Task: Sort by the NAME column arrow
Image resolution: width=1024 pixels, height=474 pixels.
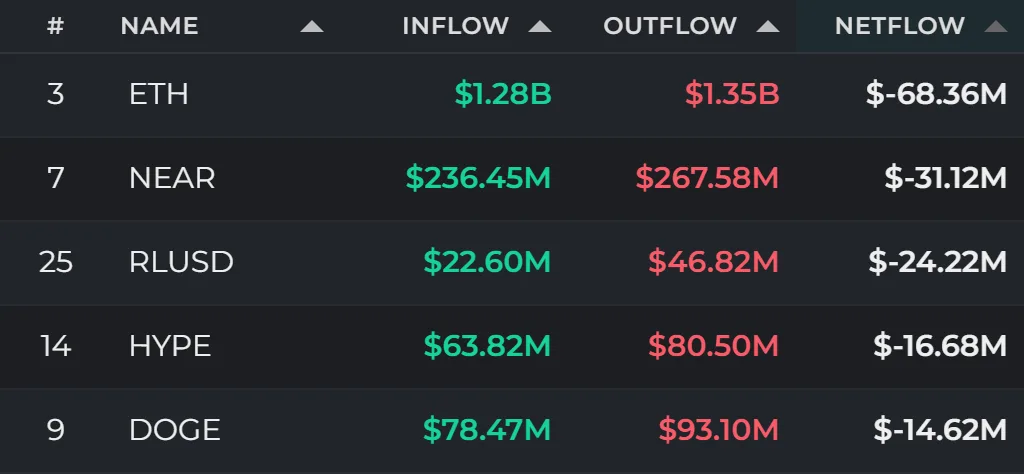Action: [x=312, y=26]
